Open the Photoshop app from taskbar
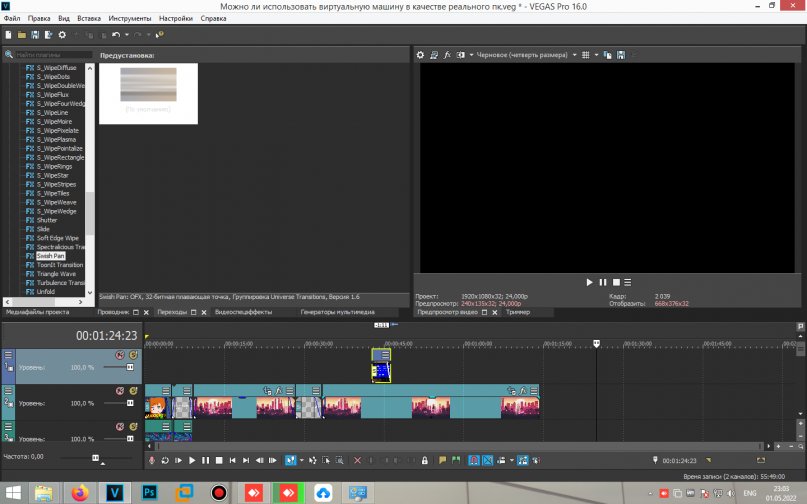This screenshot has width=807, height=504. tap(149, 492)
